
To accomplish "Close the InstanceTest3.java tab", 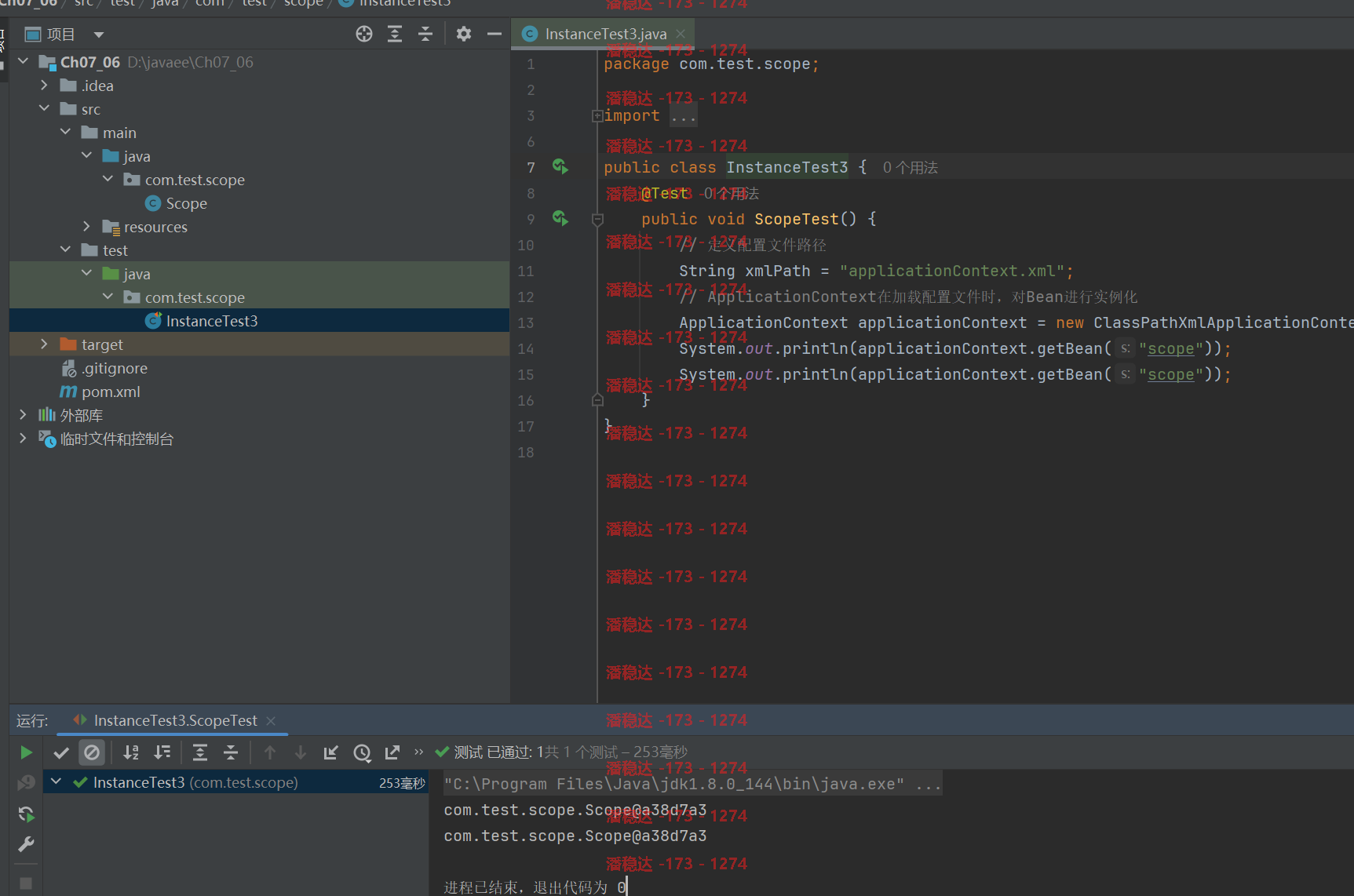I will point(681,34).
